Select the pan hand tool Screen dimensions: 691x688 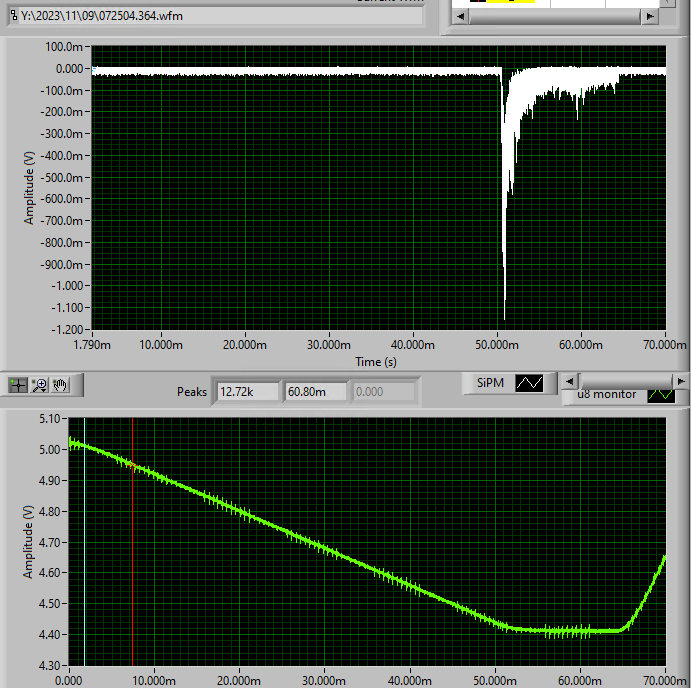(x=60, y=385)
